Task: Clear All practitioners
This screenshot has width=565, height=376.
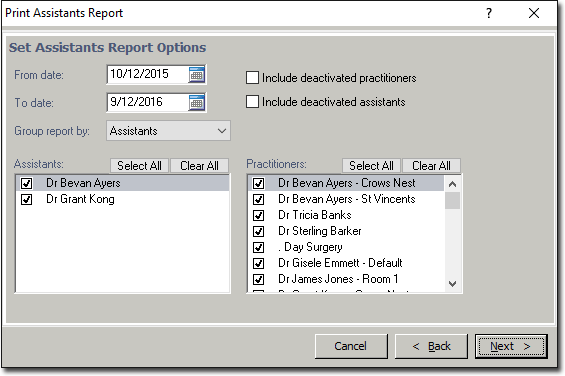Action: pyautogui.click(x=431, y=166)
